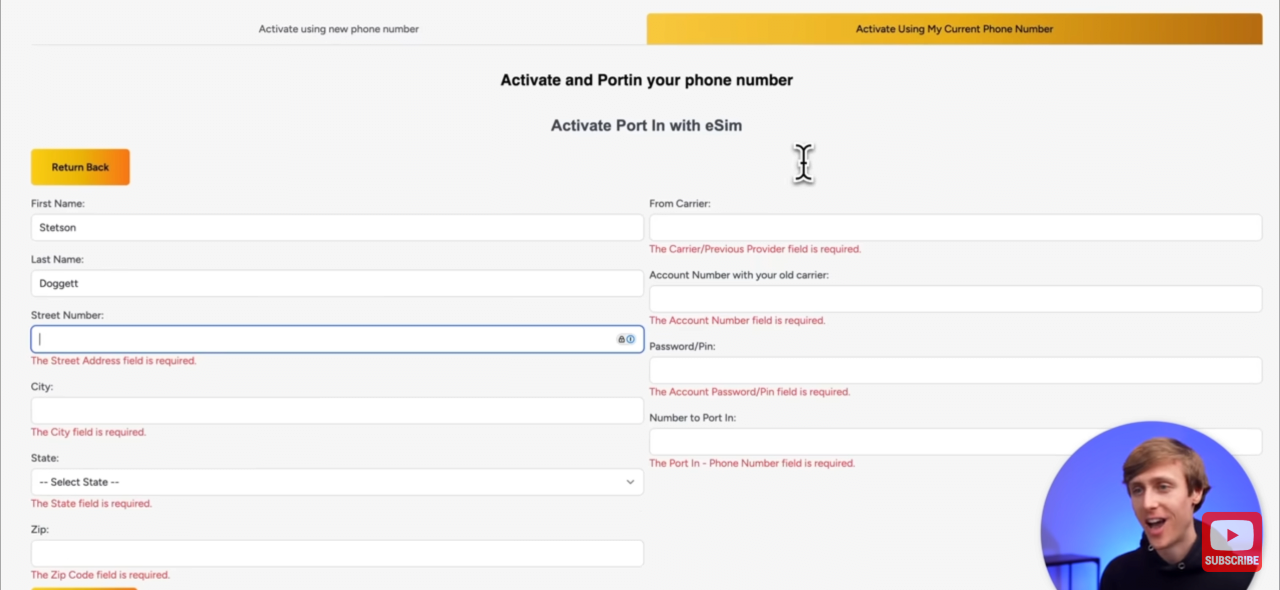The height and width of the screenshot is (590, 1280).
Task: Click the City field is required message
Action: [88, 432]
